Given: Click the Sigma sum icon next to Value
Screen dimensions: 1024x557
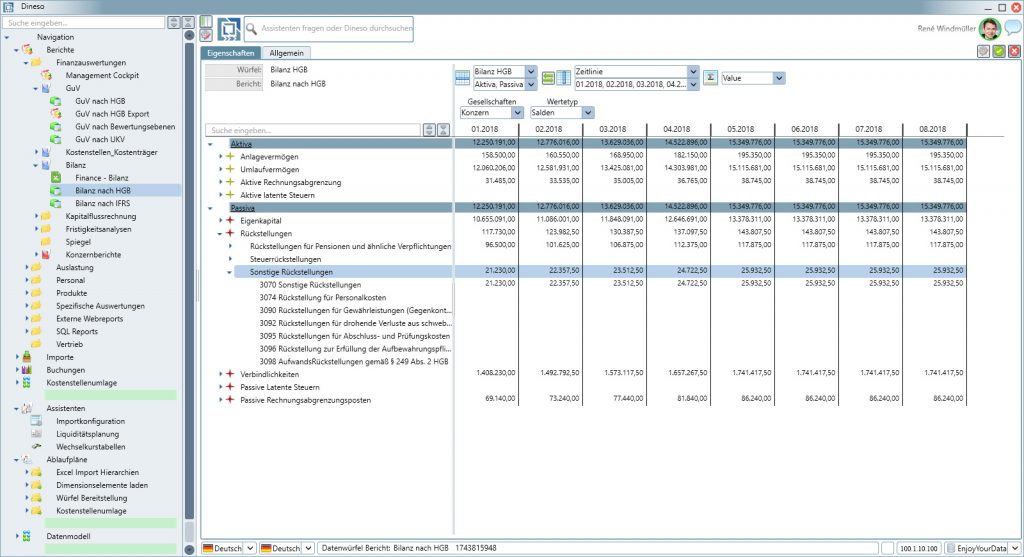Looking at the screenshot, I should 711,78.
